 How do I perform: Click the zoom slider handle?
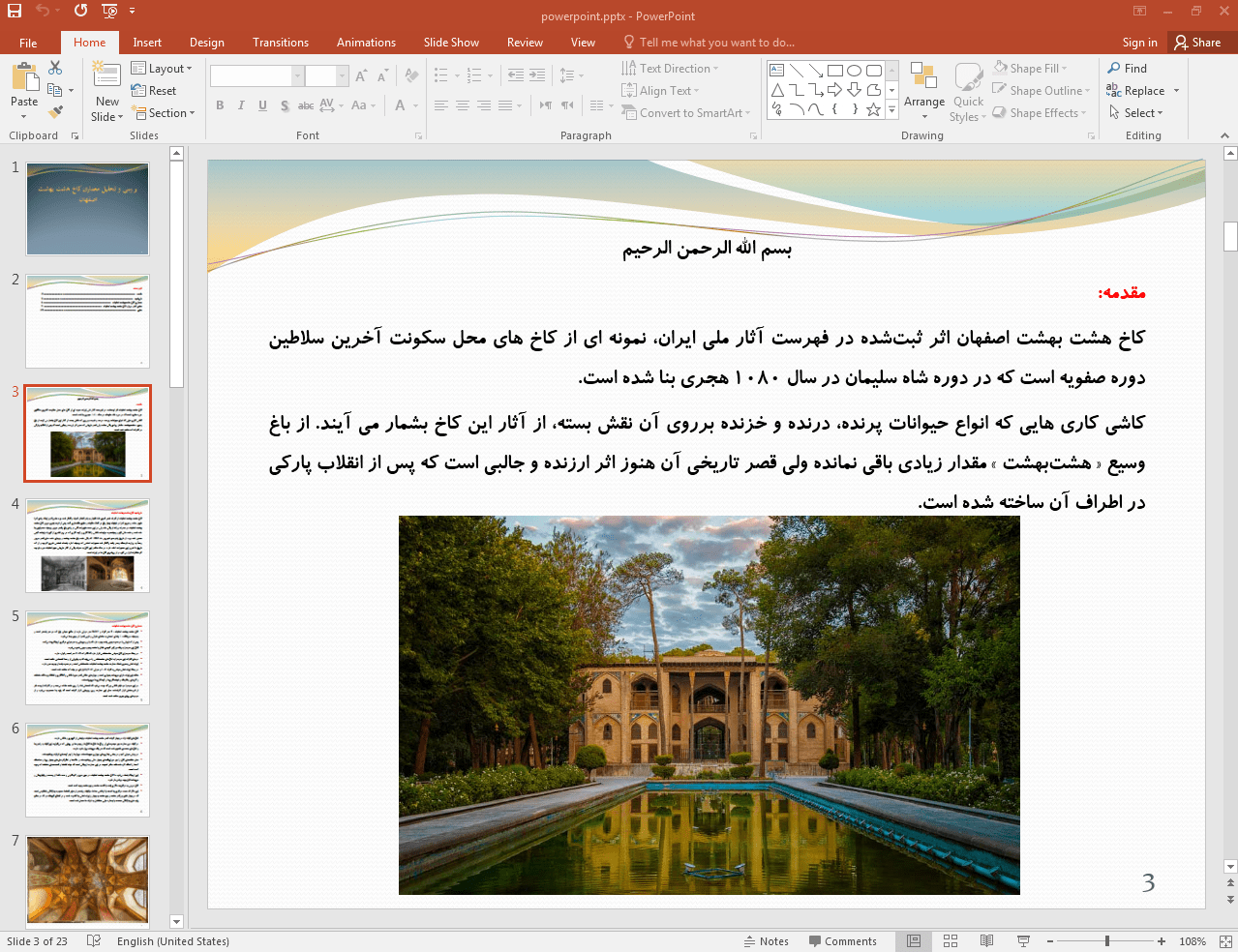click(1107, 941)
